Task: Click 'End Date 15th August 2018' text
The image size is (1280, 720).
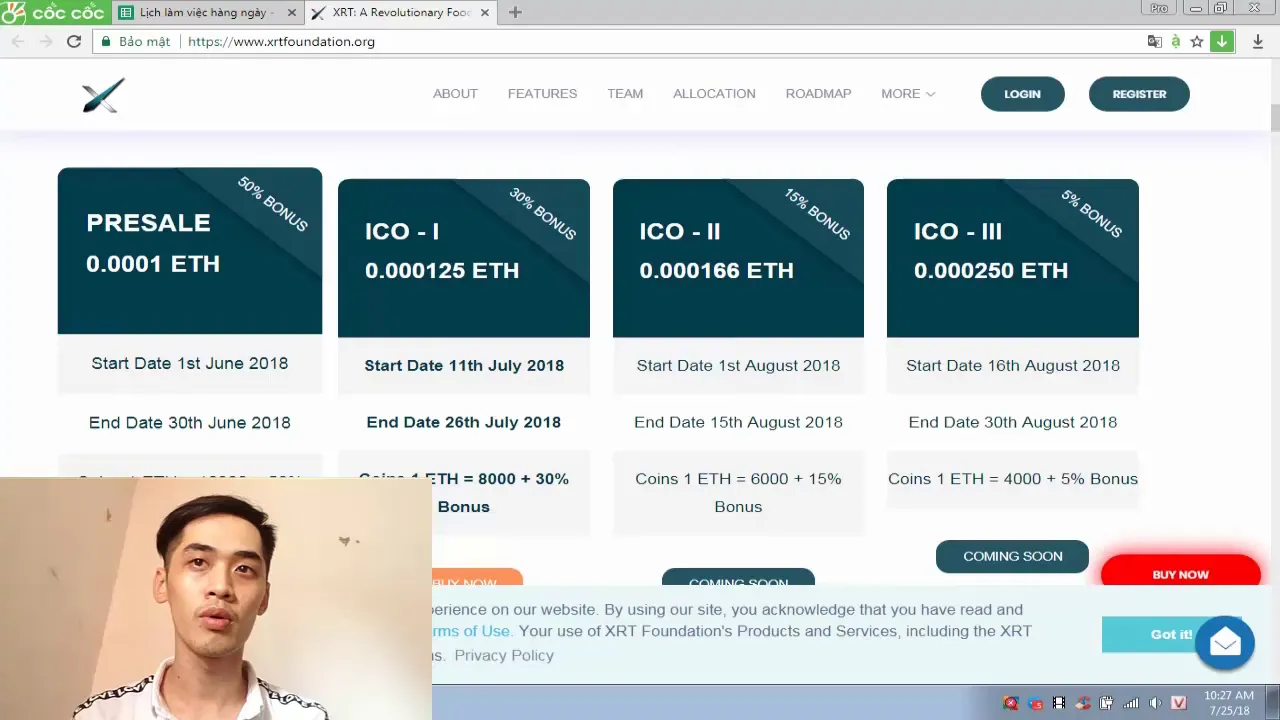Action: [x=738, y=422]
